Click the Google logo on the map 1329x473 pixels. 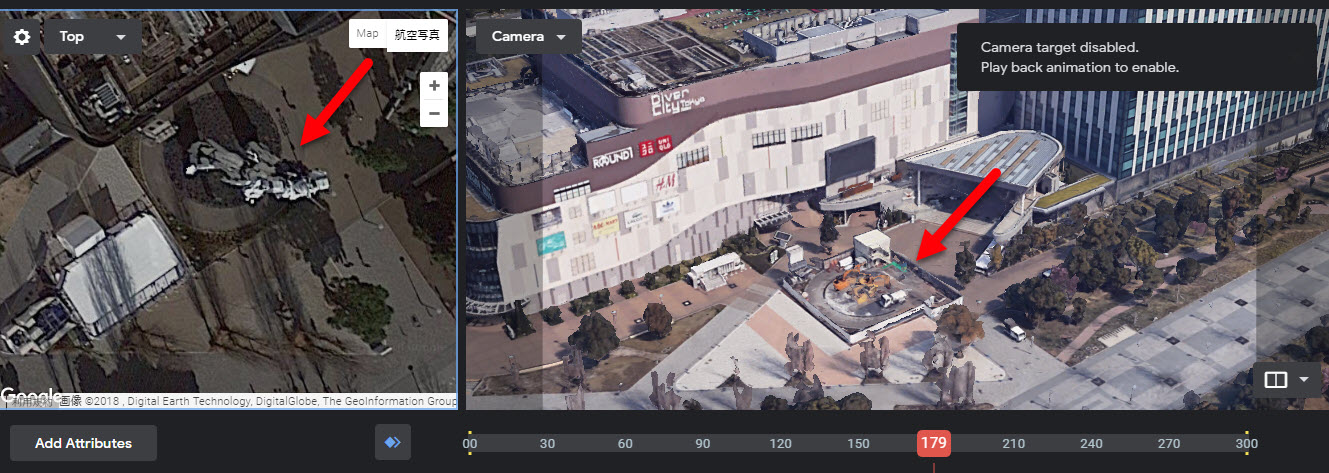(30, 395)
